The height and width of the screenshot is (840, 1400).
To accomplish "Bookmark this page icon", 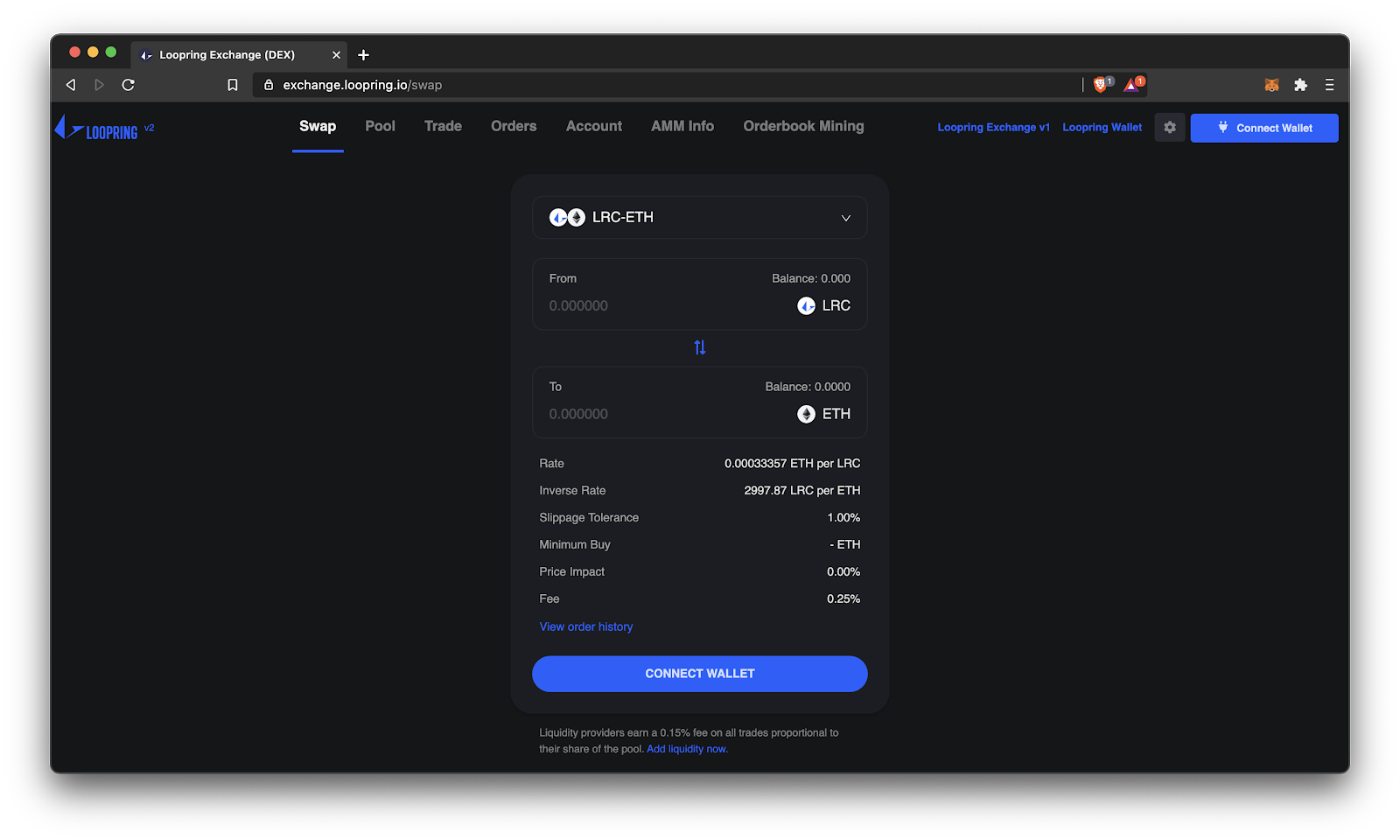I will 233,85.
